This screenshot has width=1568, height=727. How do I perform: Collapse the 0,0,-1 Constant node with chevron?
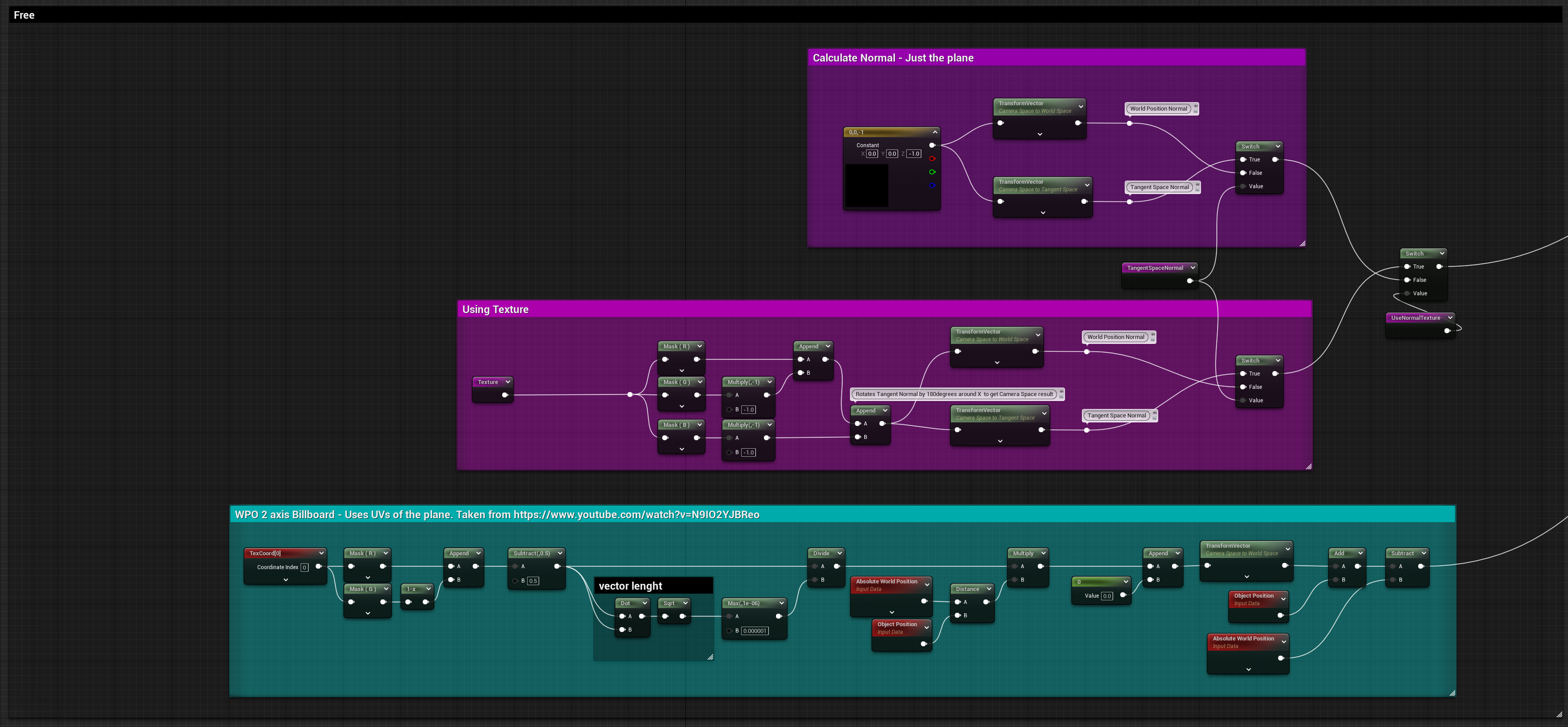coord(935,132)
